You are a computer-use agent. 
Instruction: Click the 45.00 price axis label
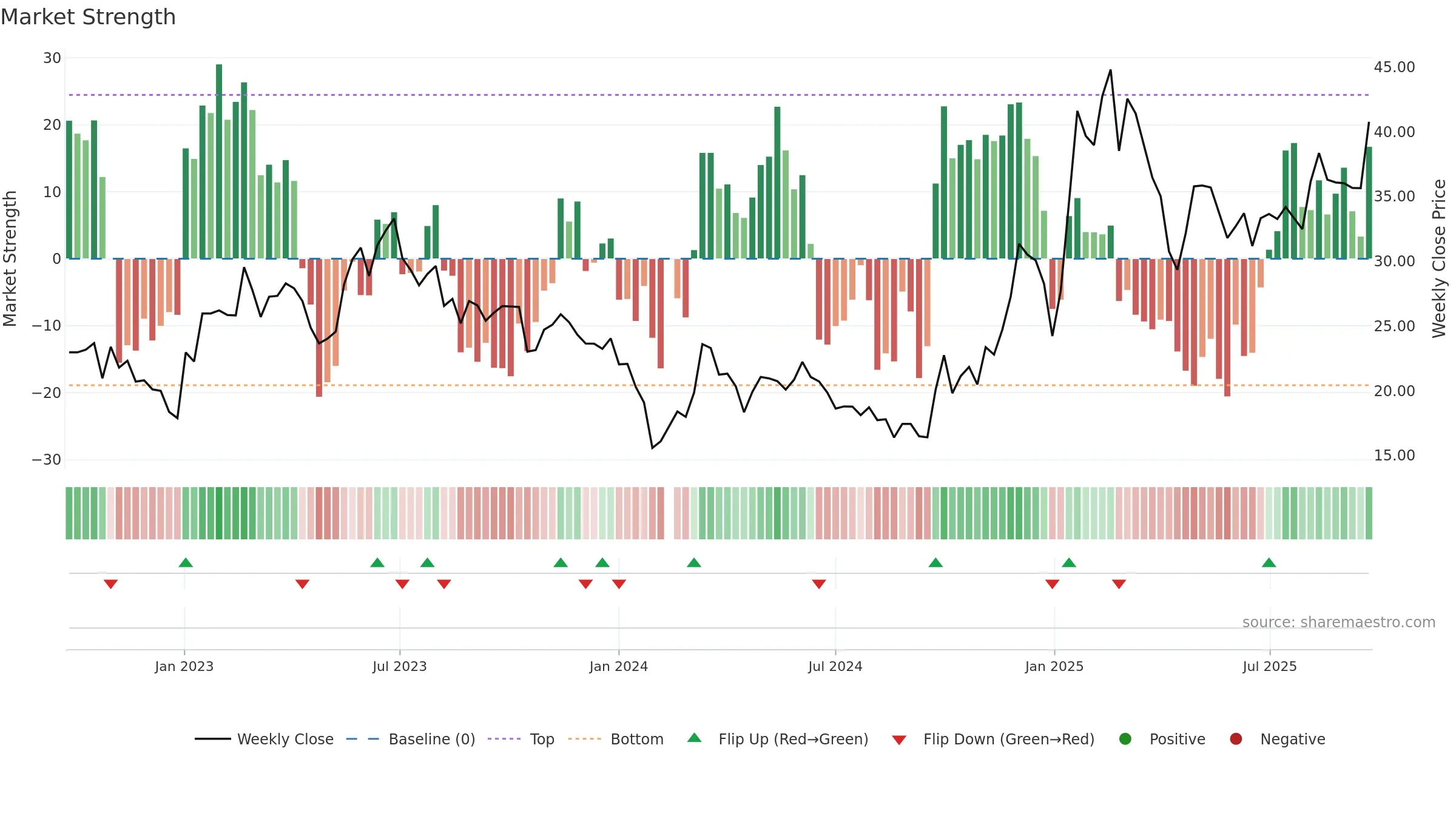[1394, 67]
